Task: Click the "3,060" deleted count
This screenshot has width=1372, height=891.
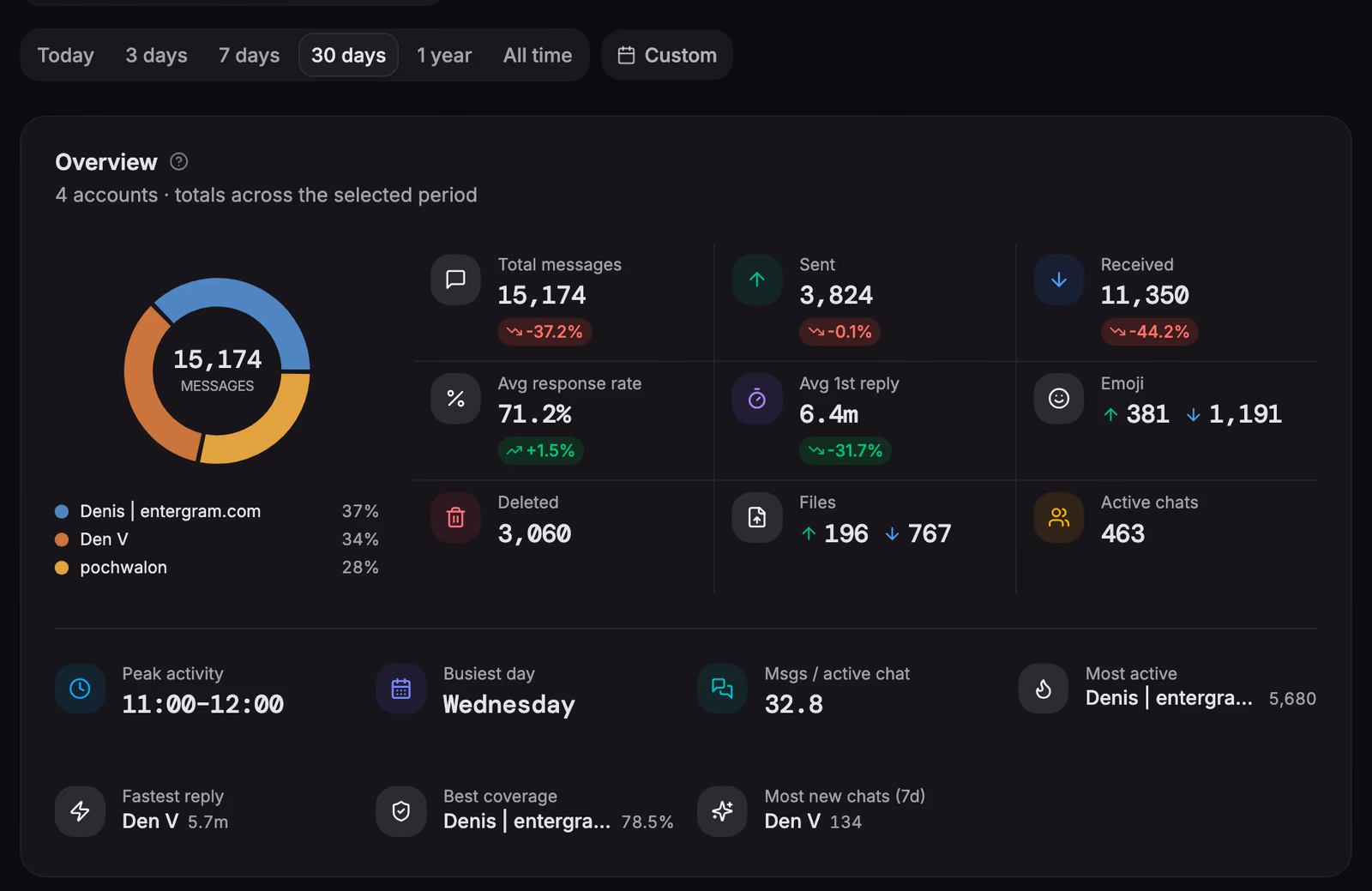Action: (x=534, y=534)
